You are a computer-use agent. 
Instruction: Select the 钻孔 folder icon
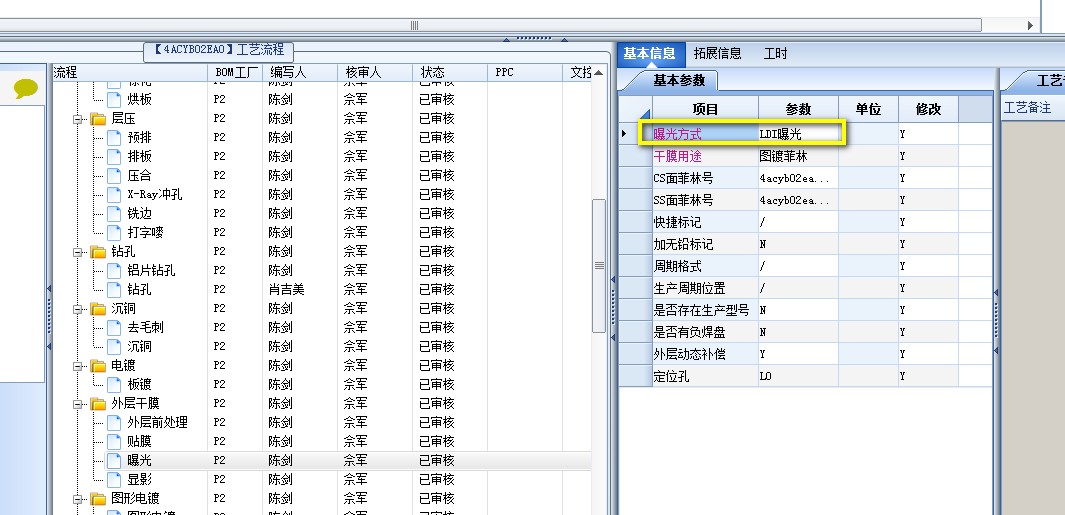click(x=98, y=252)
